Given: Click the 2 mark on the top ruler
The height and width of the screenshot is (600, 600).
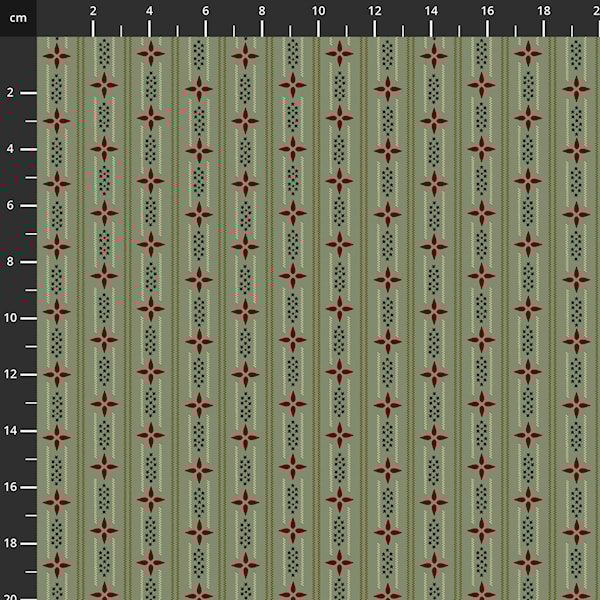Looking at the screenshot, I should point(93,10).
